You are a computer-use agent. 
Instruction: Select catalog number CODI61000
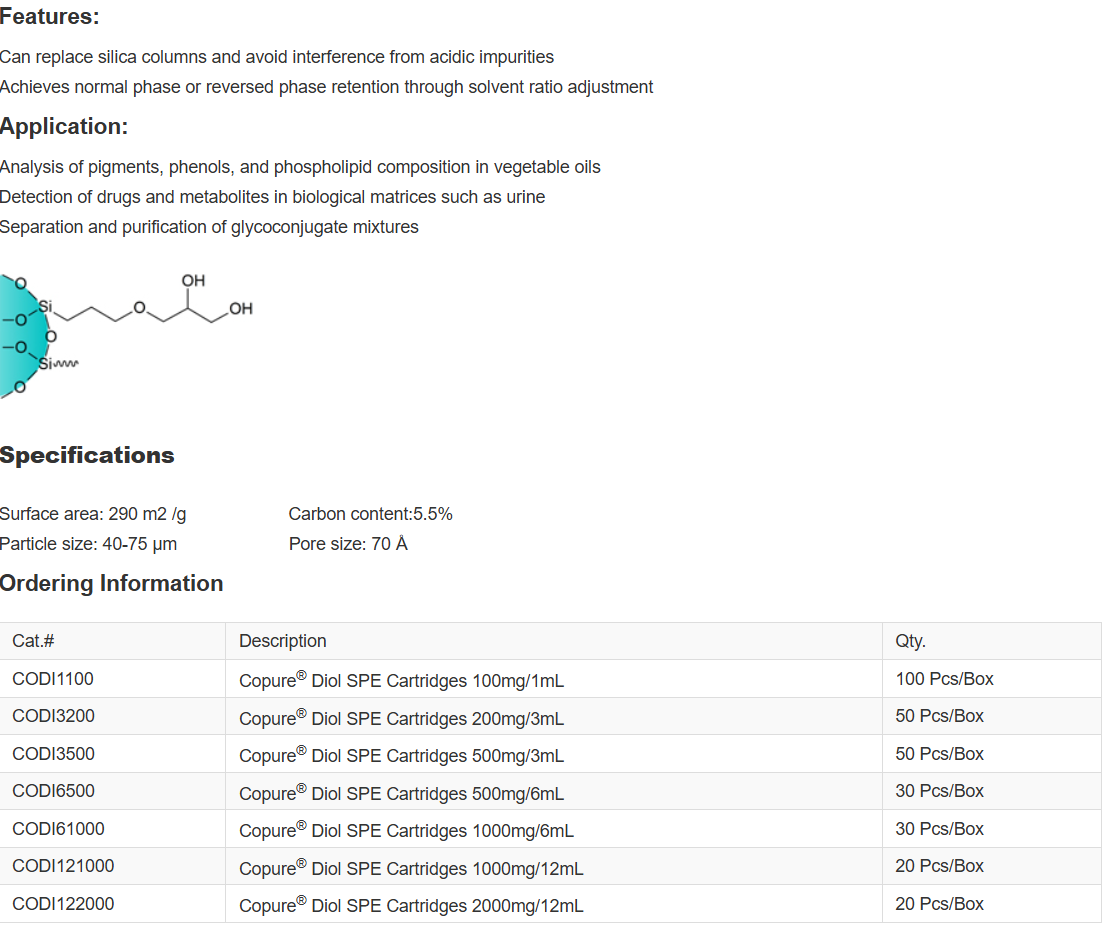coord(58,829)
